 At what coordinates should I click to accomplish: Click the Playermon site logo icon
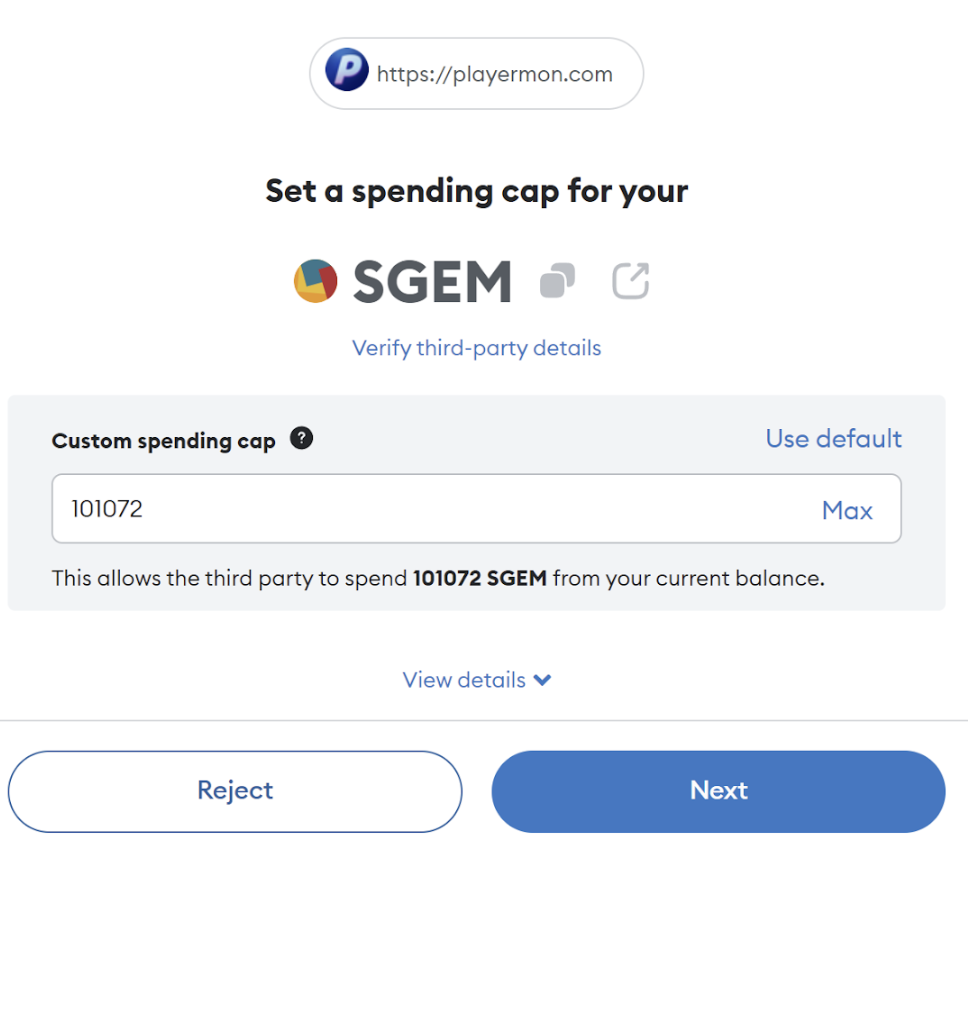tap(347, 72)
